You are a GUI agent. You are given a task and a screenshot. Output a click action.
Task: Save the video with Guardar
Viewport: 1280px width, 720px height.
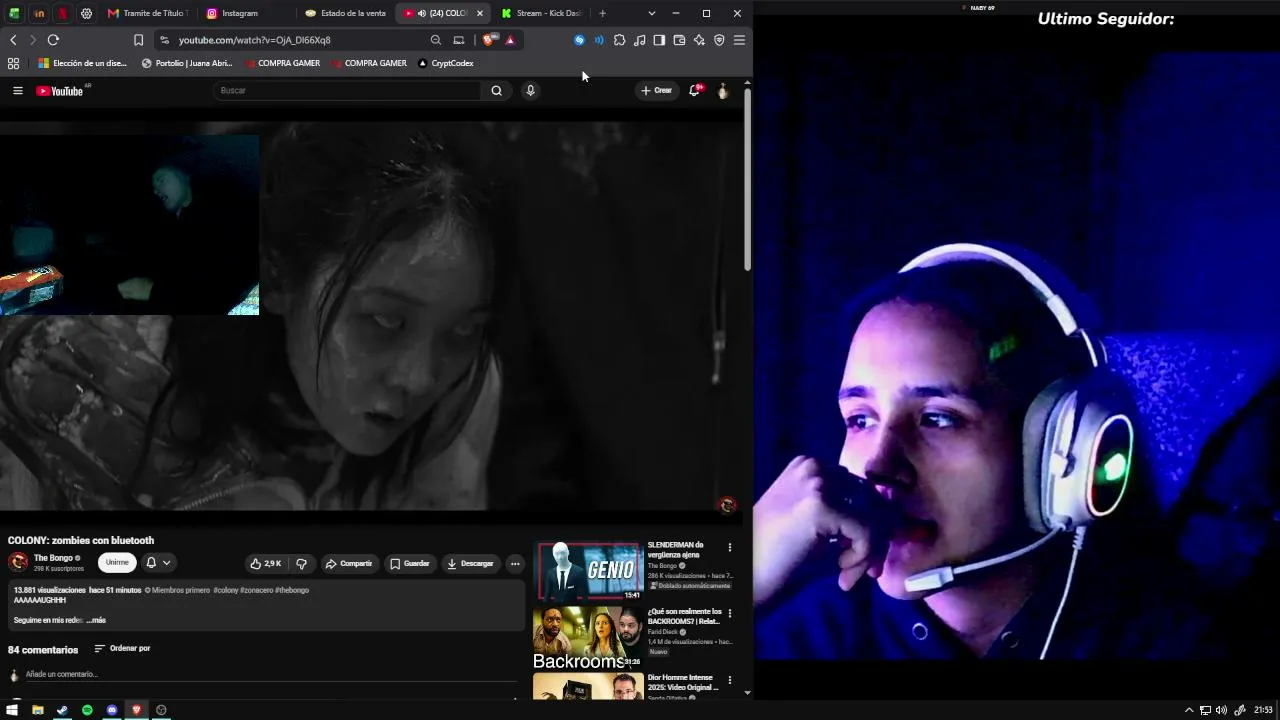point(410,564)
